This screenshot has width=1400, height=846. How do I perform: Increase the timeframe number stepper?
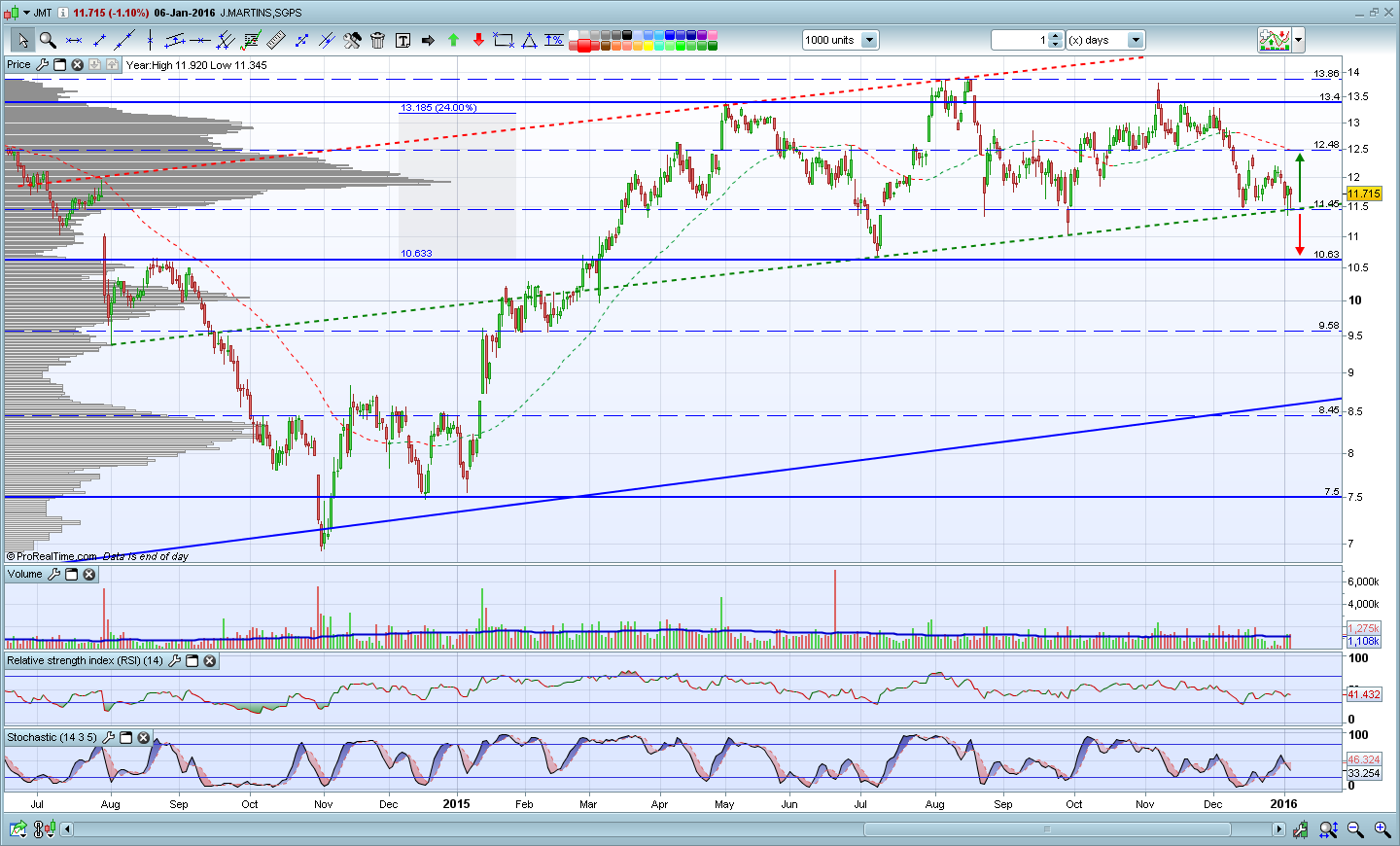coord(1056,36)
